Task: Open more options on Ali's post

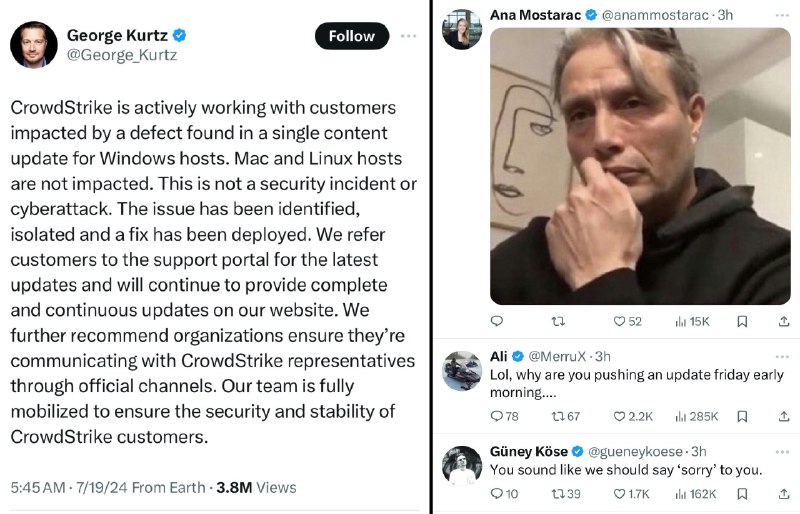Action: tap(783, 356)
